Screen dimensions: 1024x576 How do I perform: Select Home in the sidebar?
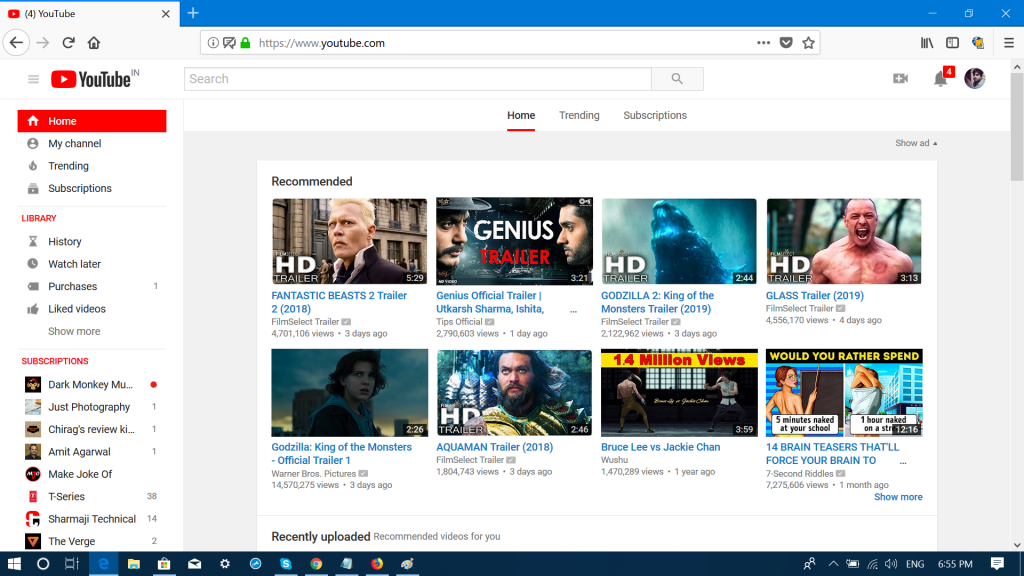[92, 121]
